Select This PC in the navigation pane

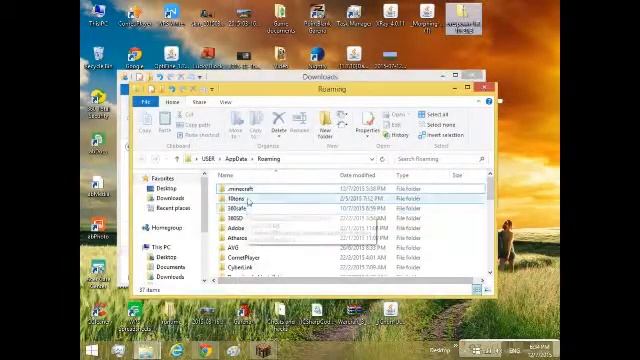(x=161, y=247)
